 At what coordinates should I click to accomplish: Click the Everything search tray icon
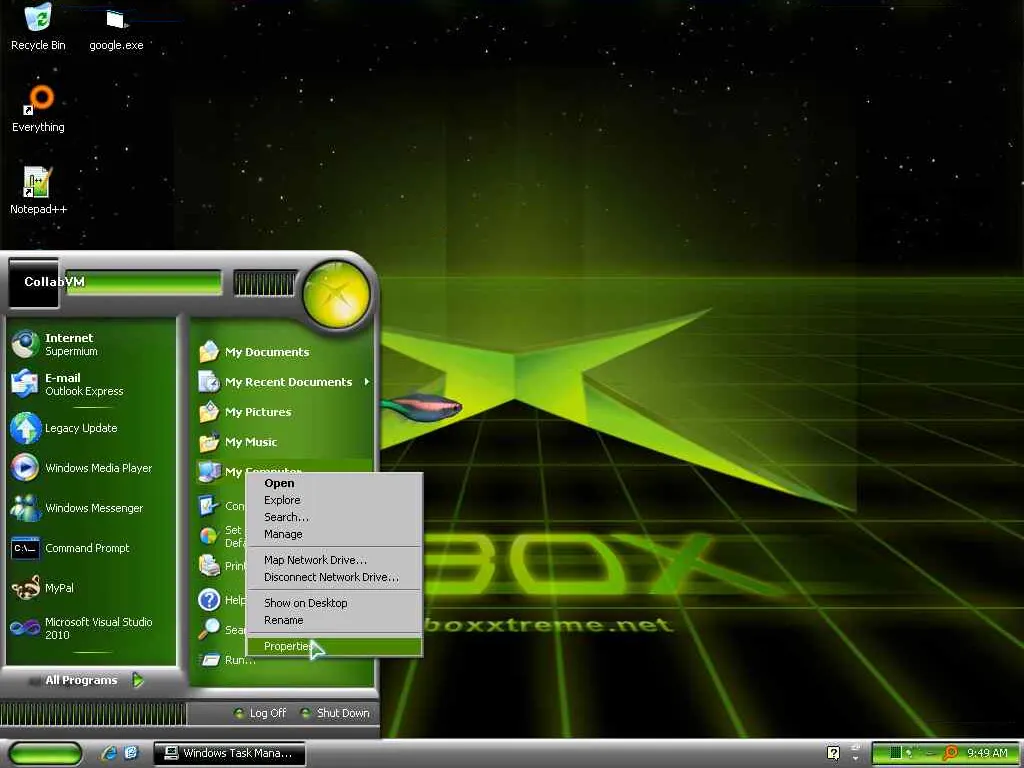click(950, 753)
